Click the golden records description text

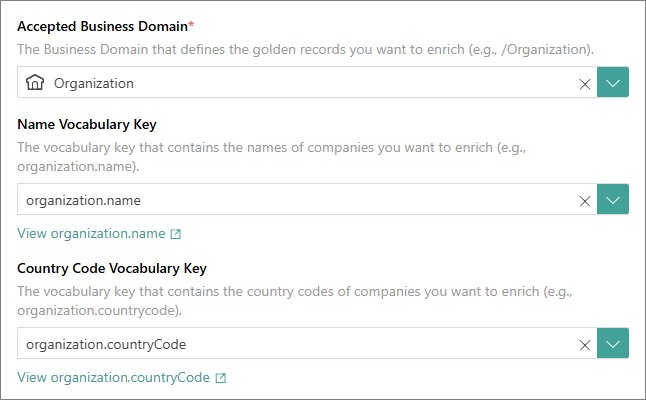pyautogui.click(x=305, y=49)
